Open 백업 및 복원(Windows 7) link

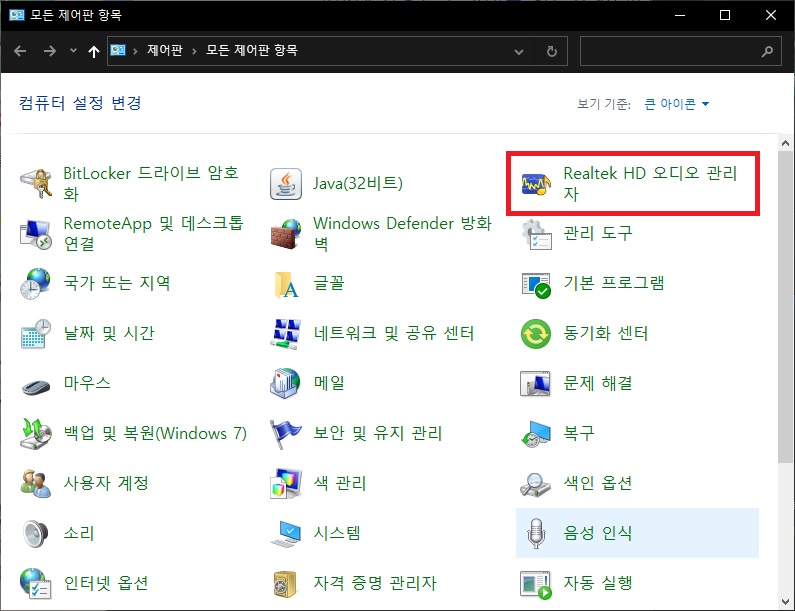(x=155, y=433)
